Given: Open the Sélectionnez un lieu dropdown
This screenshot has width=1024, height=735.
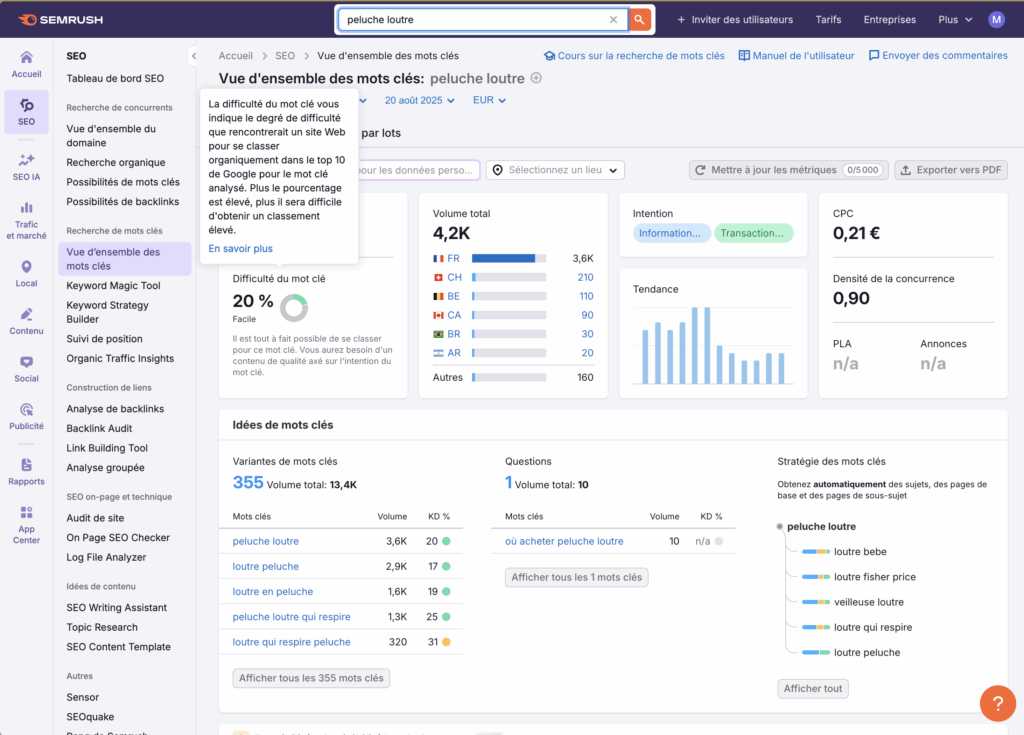Looking at the screenshot, I should pos(555,170).
